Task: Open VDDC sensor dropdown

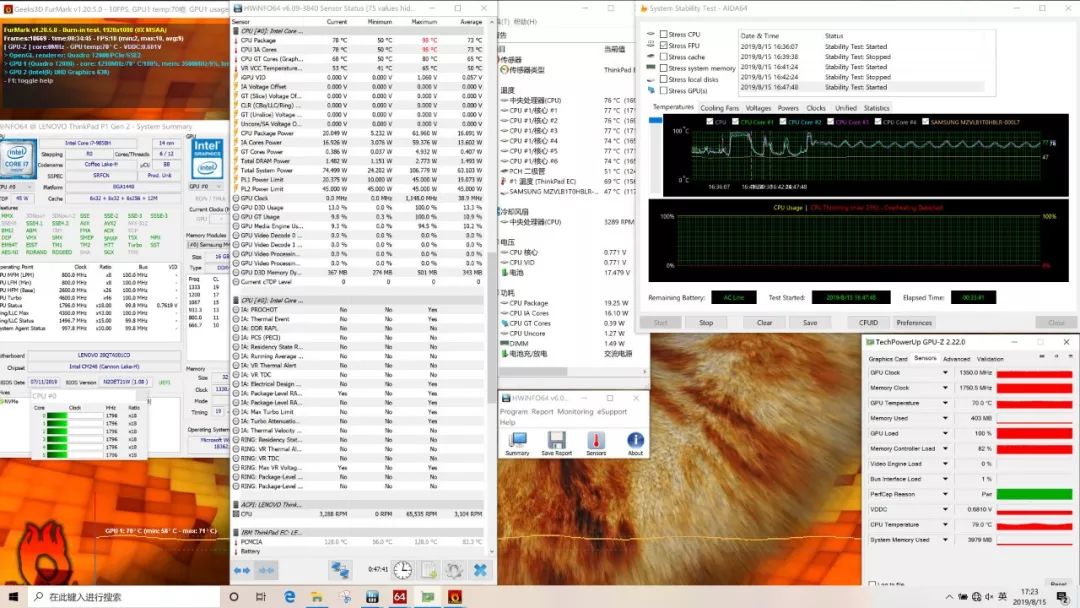Action: (945, 509)
